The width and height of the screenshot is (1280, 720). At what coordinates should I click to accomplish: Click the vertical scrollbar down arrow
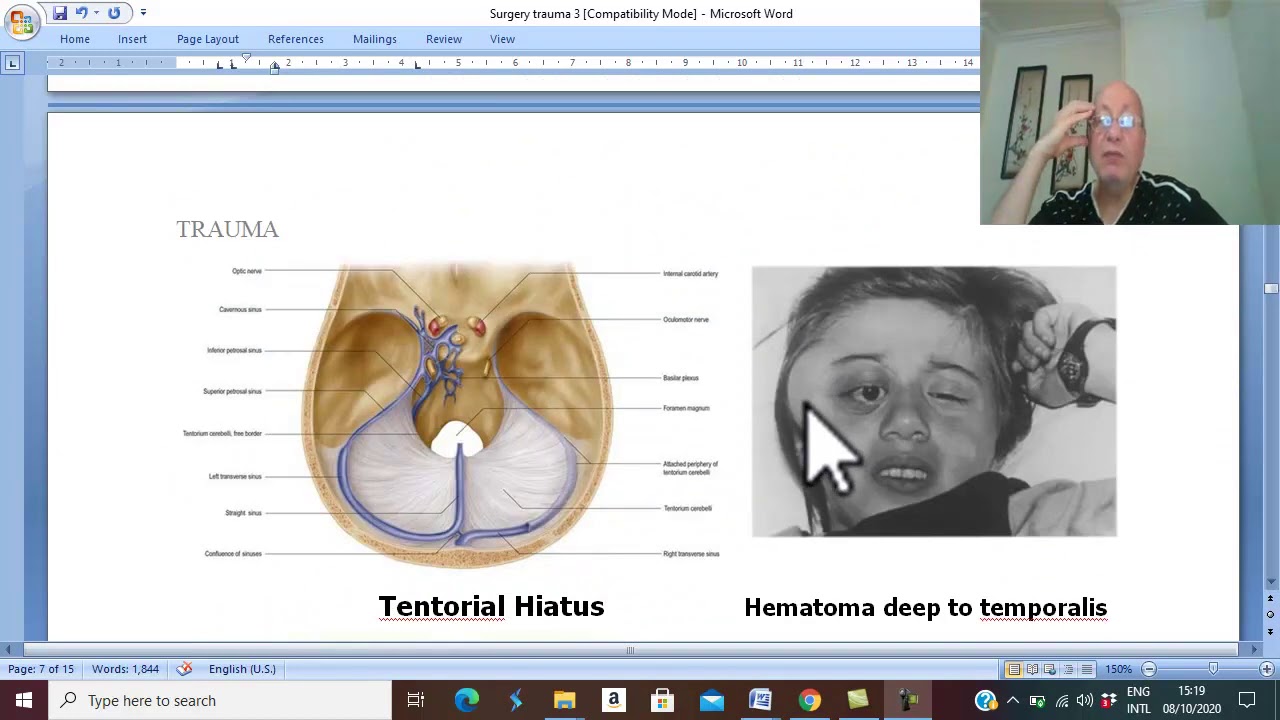(x=1271, y=583)
